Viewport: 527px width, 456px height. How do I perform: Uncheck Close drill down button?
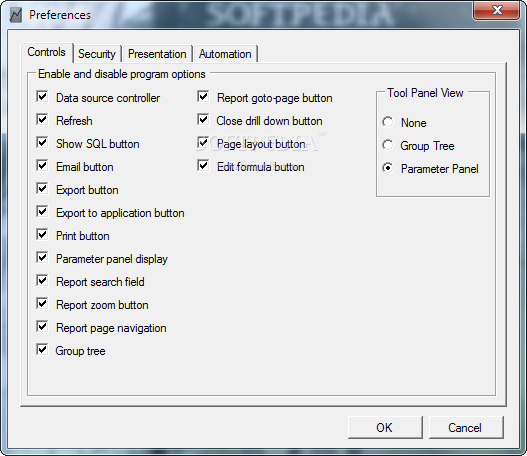pyautogui.click(x=203, y=119)
